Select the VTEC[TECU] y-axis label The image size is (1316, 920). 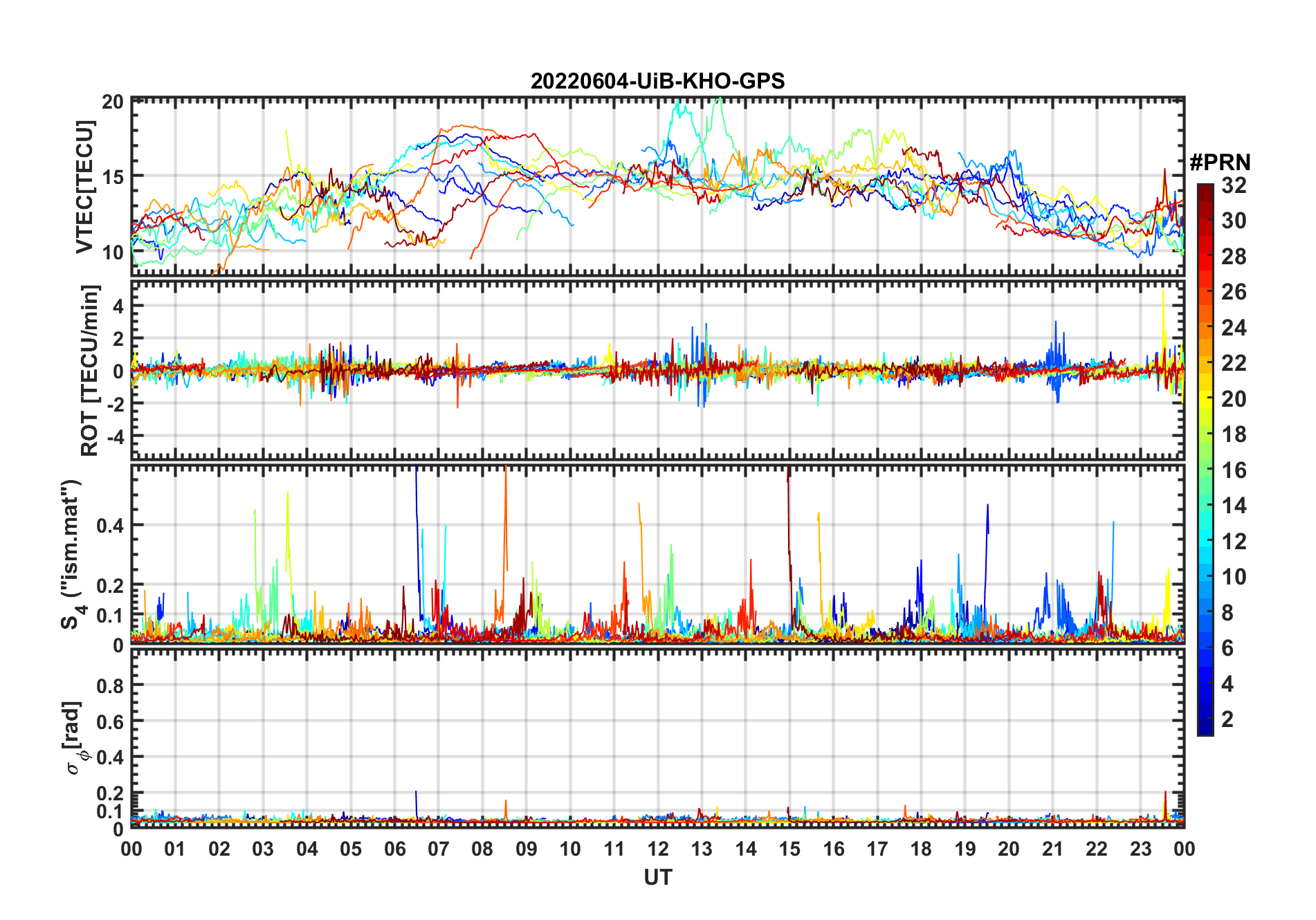pyautogui.click(x=84, y=187)
